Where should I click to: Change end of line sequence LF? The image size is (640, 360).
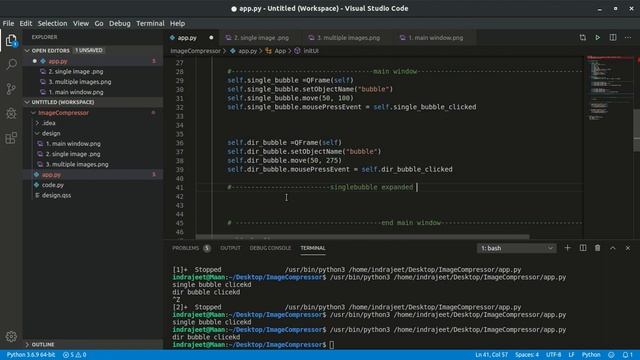tap(571, 355)
